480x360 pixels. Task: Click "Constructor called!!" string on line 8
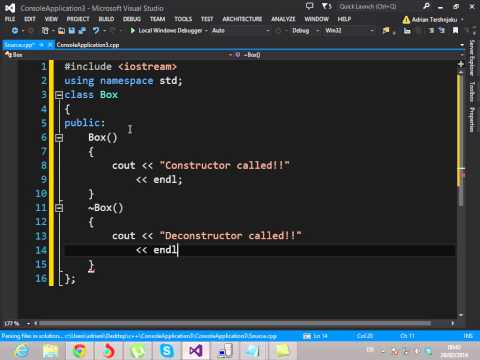[224, 165]
